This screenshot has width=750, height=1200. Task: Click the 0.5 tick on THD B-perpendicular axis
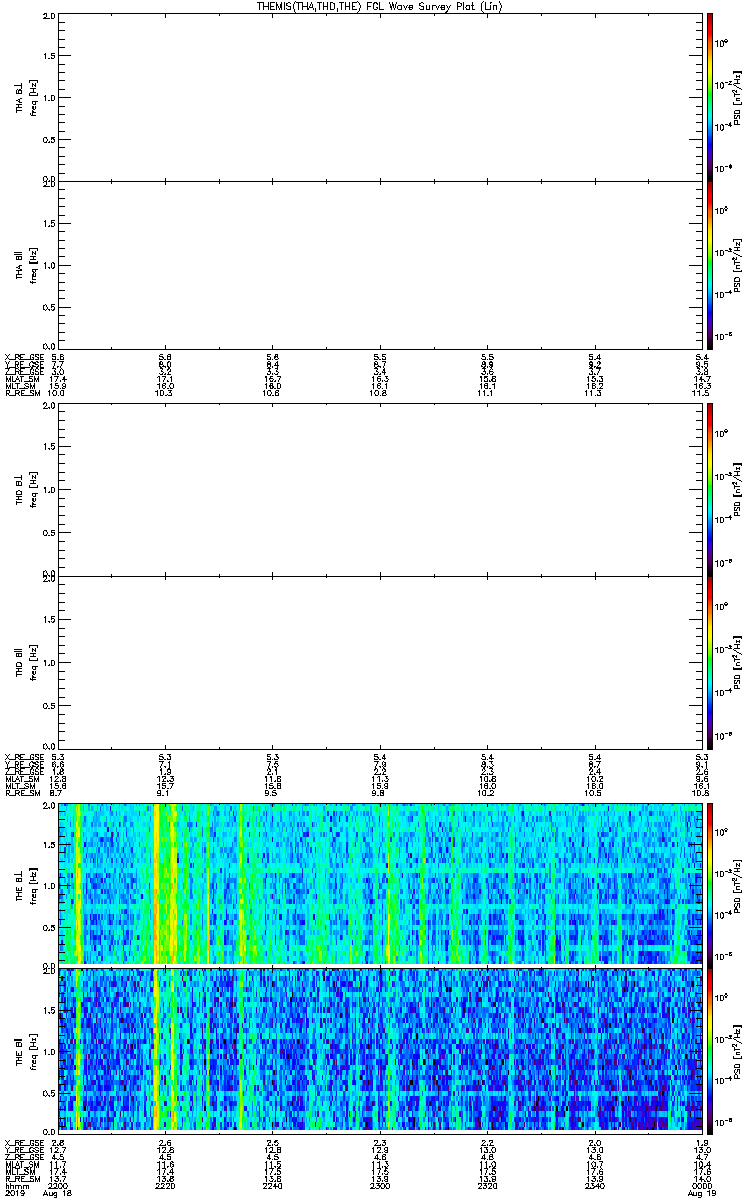pos(50,532)
